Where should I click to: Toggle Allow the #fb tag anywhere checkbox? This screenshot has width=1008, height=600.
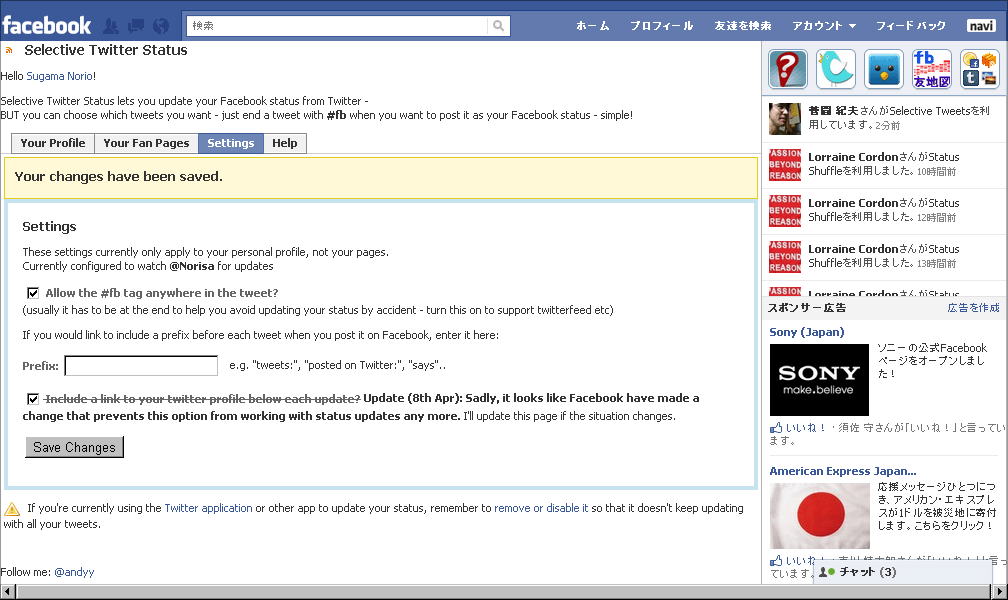coord(33,293)
